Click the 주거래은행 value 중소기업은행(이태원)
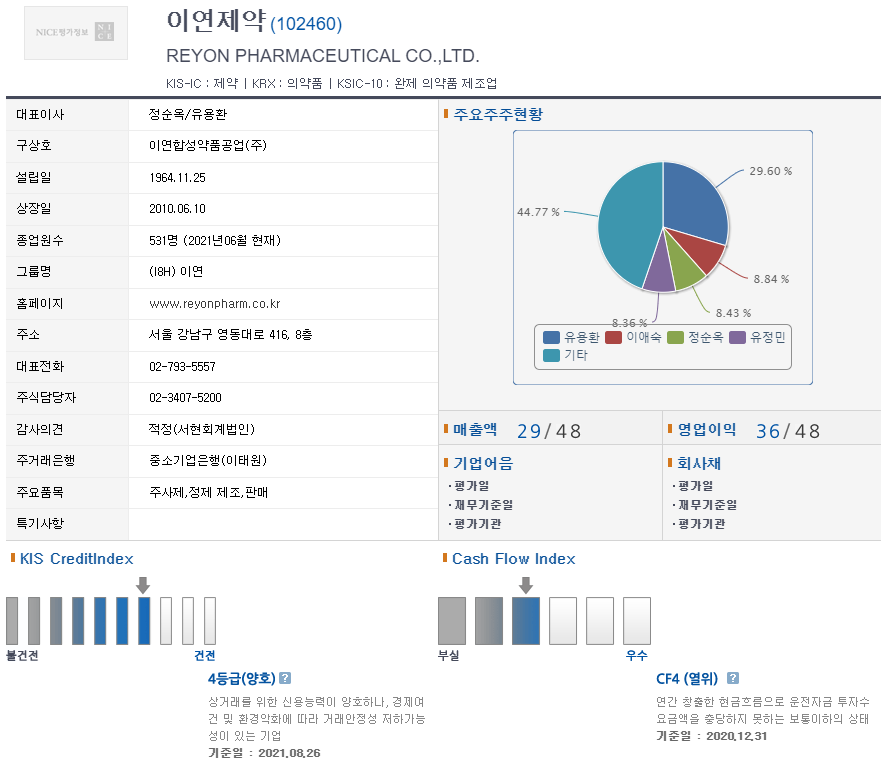881x764 pixels. coord(208,461)
